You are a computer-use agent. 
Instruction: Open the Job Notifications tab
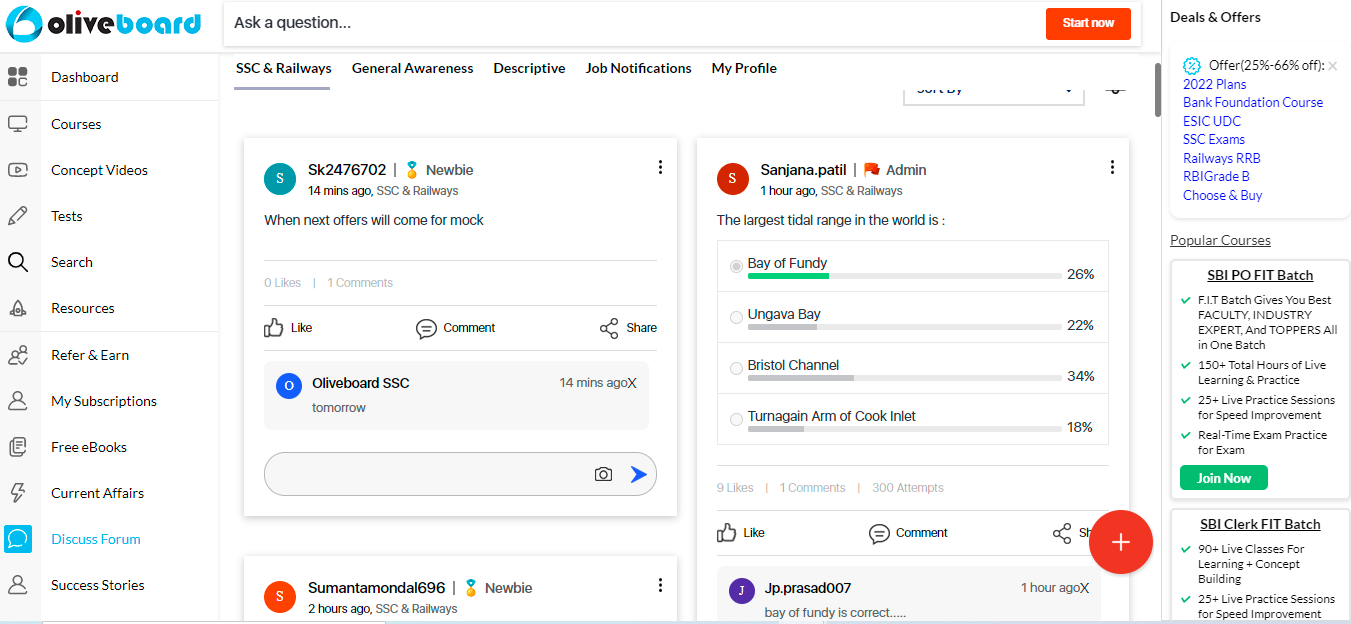[638, 69]
